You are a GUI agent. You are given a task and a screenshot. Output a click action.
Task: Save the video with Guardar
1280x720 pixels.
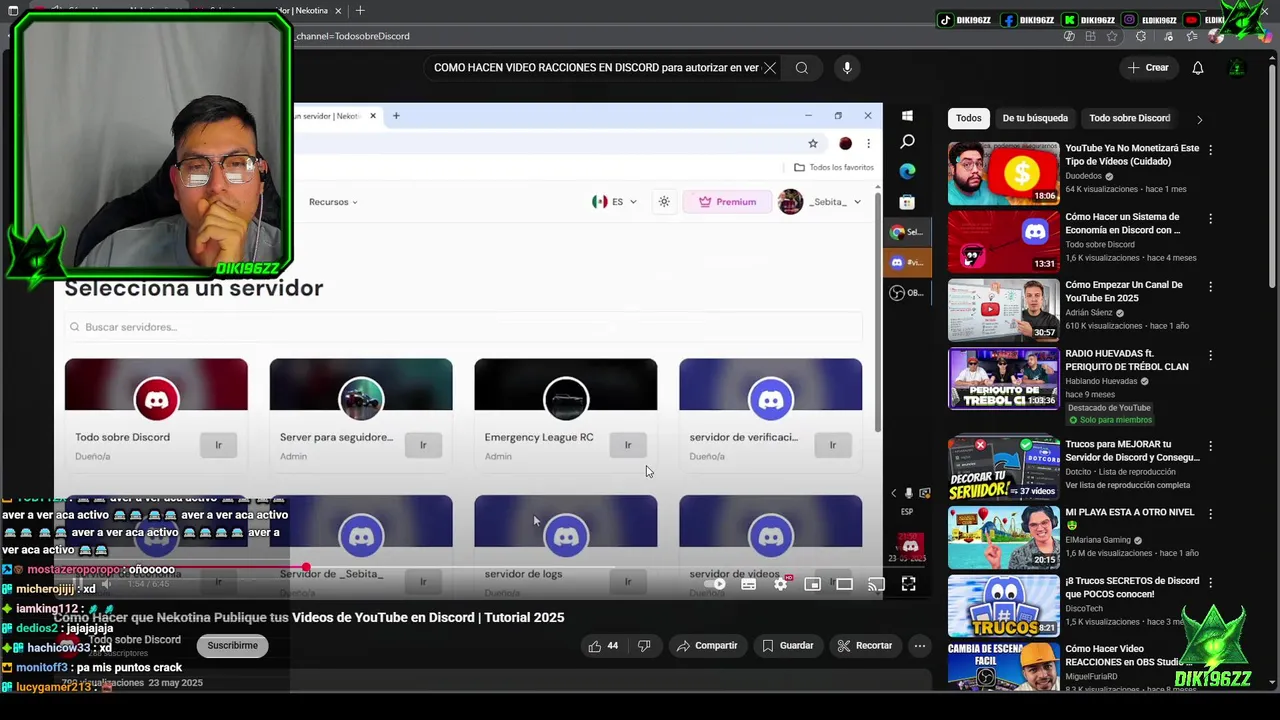787,646
